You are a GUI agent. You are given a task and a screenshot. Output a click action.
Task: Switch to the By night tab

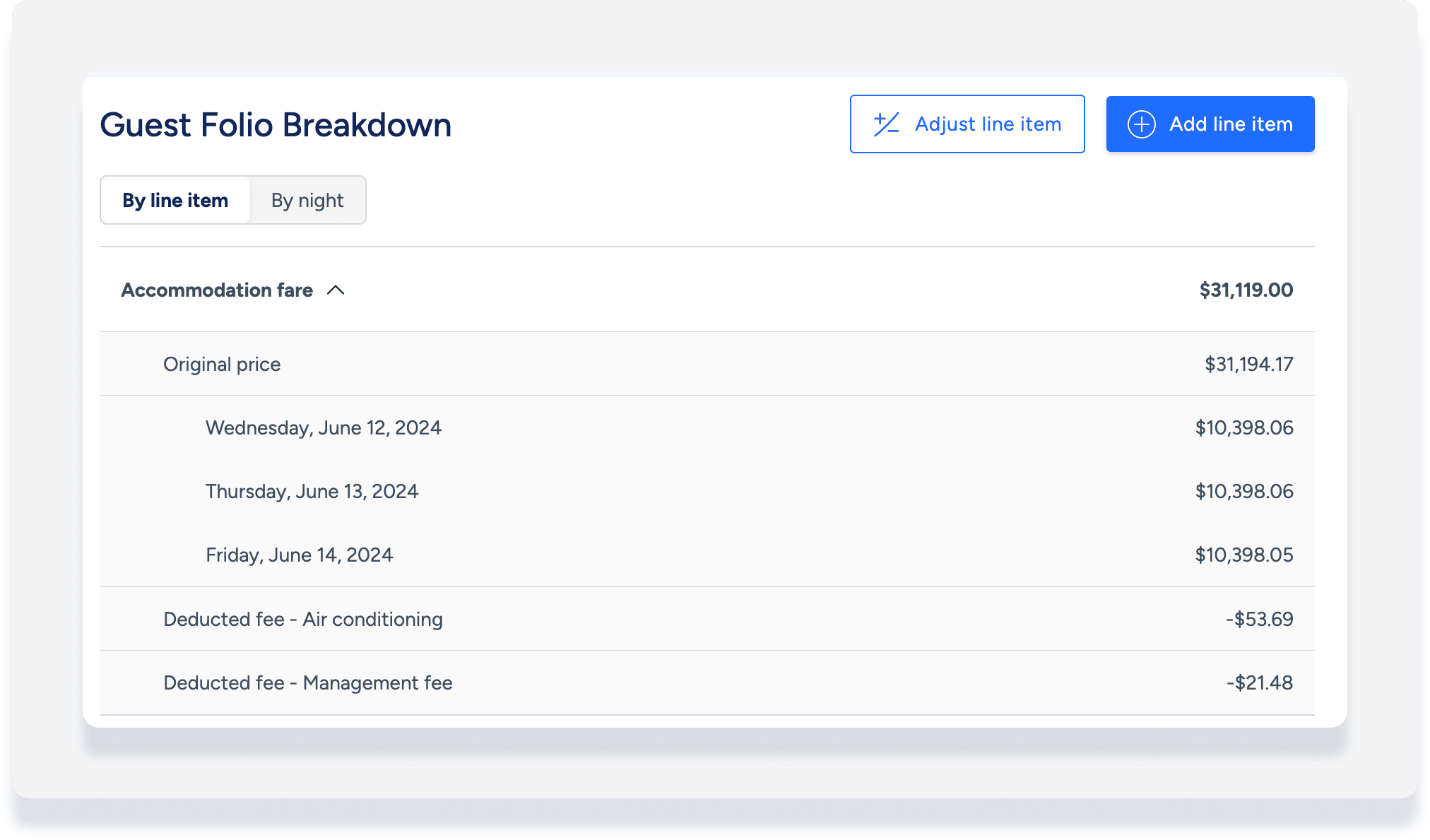click(307, 201)
